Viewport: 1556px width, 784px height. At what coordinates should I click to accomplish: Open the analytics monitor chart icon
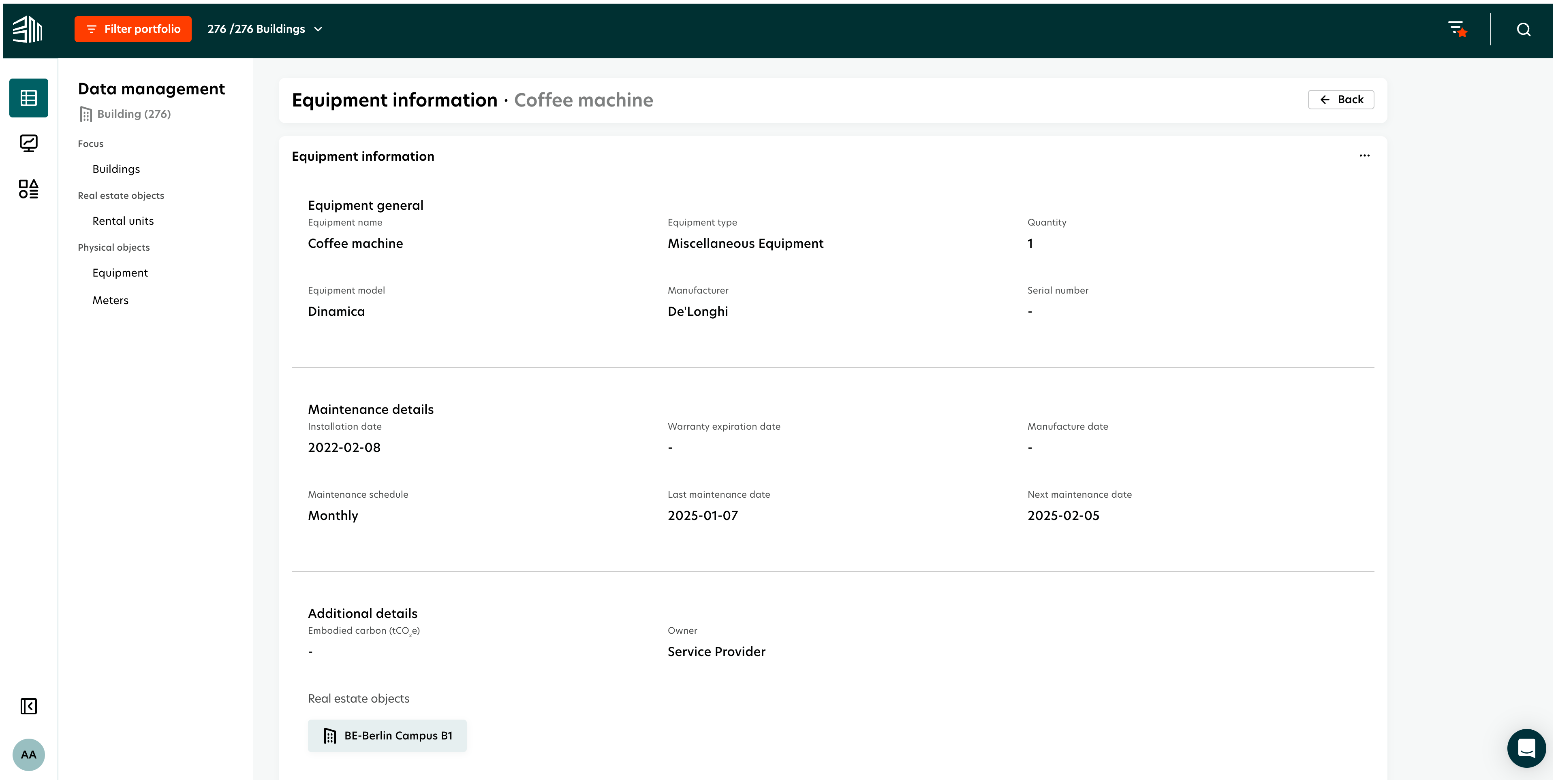point(28,143)
